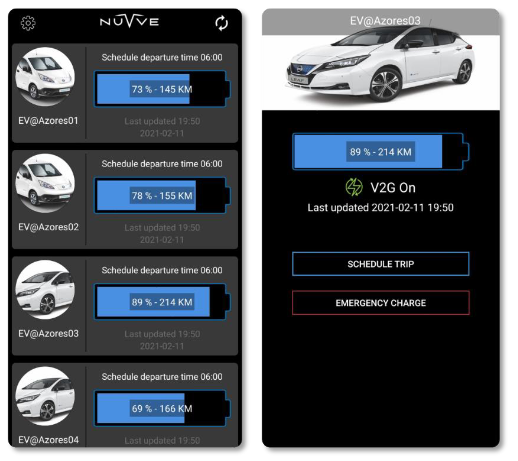This screenshot has width=518, height=461.
Task: Open the EV@Azores01 van thumbnail
Action: click(x=45, y=77)
